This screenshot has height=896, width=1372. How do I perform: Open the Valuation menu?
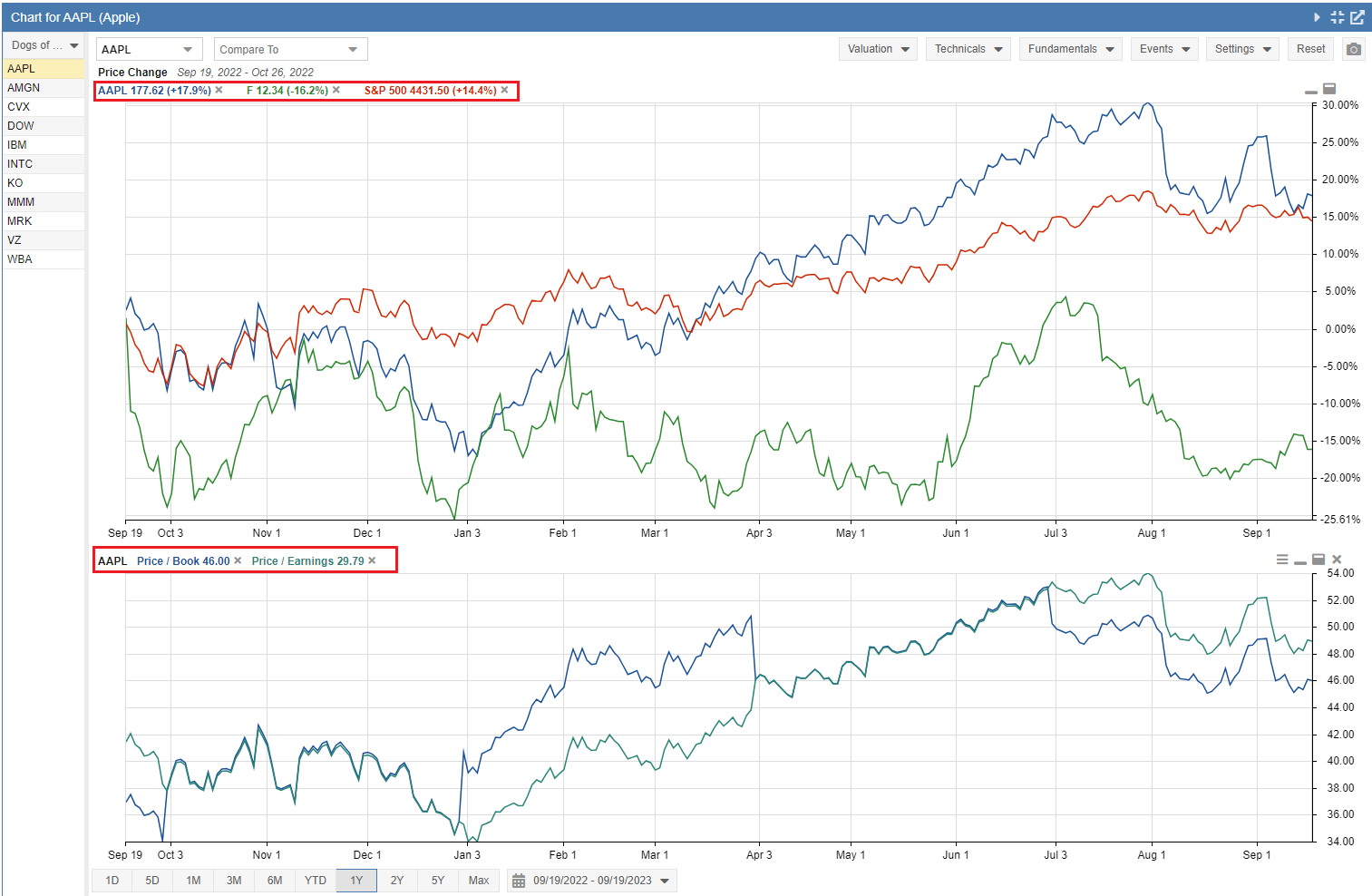point(879,49)
